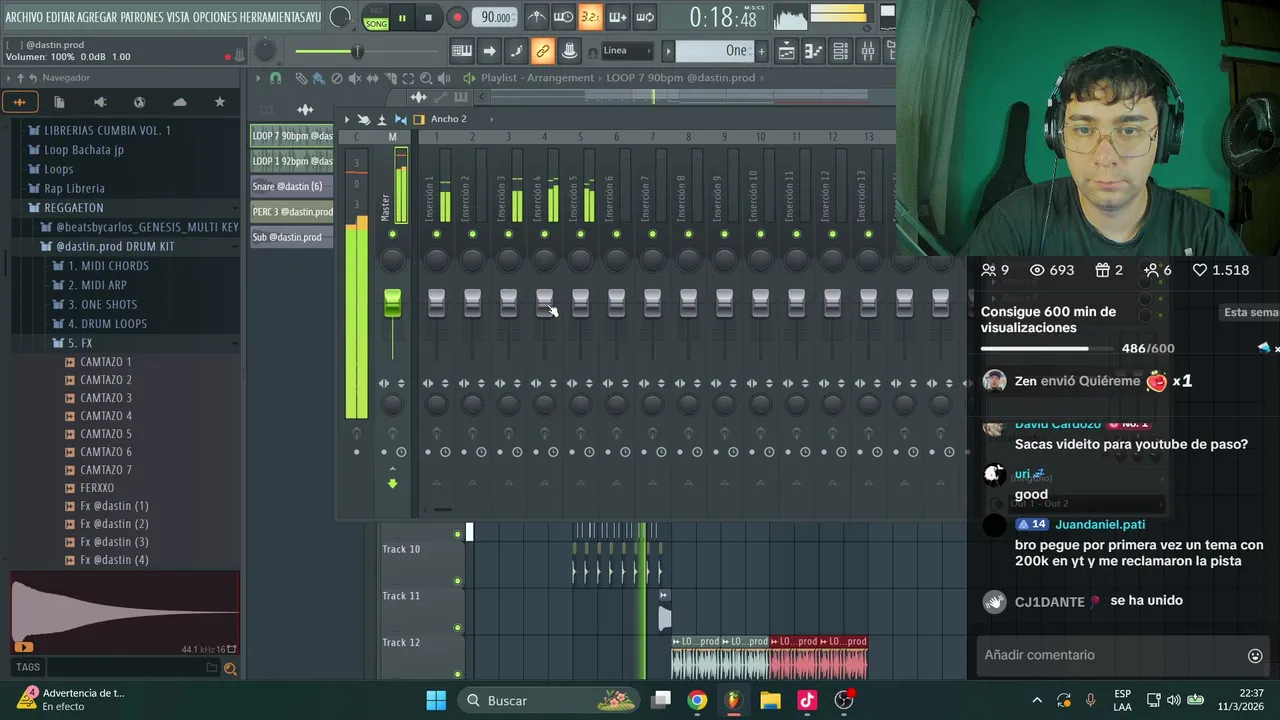
Task: Select the CAMTAZO 3 sample
Action: [x=106, y=398]
